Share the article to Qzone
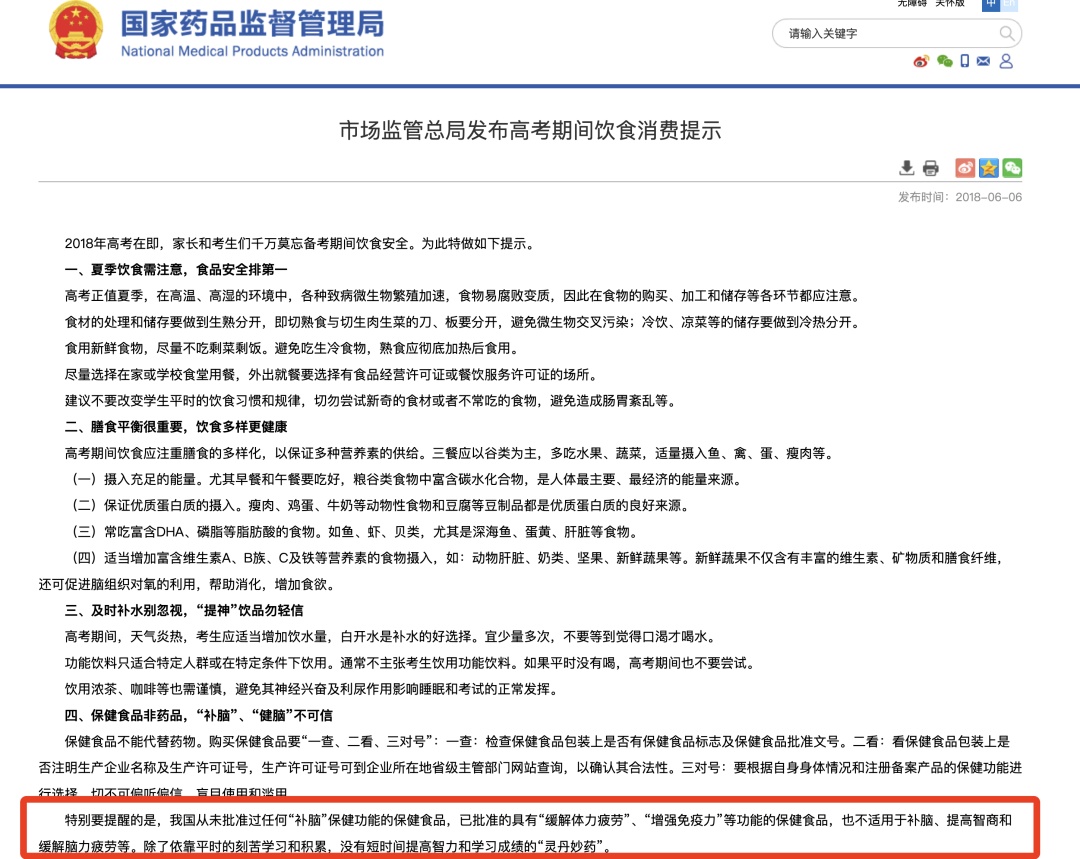The height and width of the screenshot is (859, 1080). click(x=989, y=168)
